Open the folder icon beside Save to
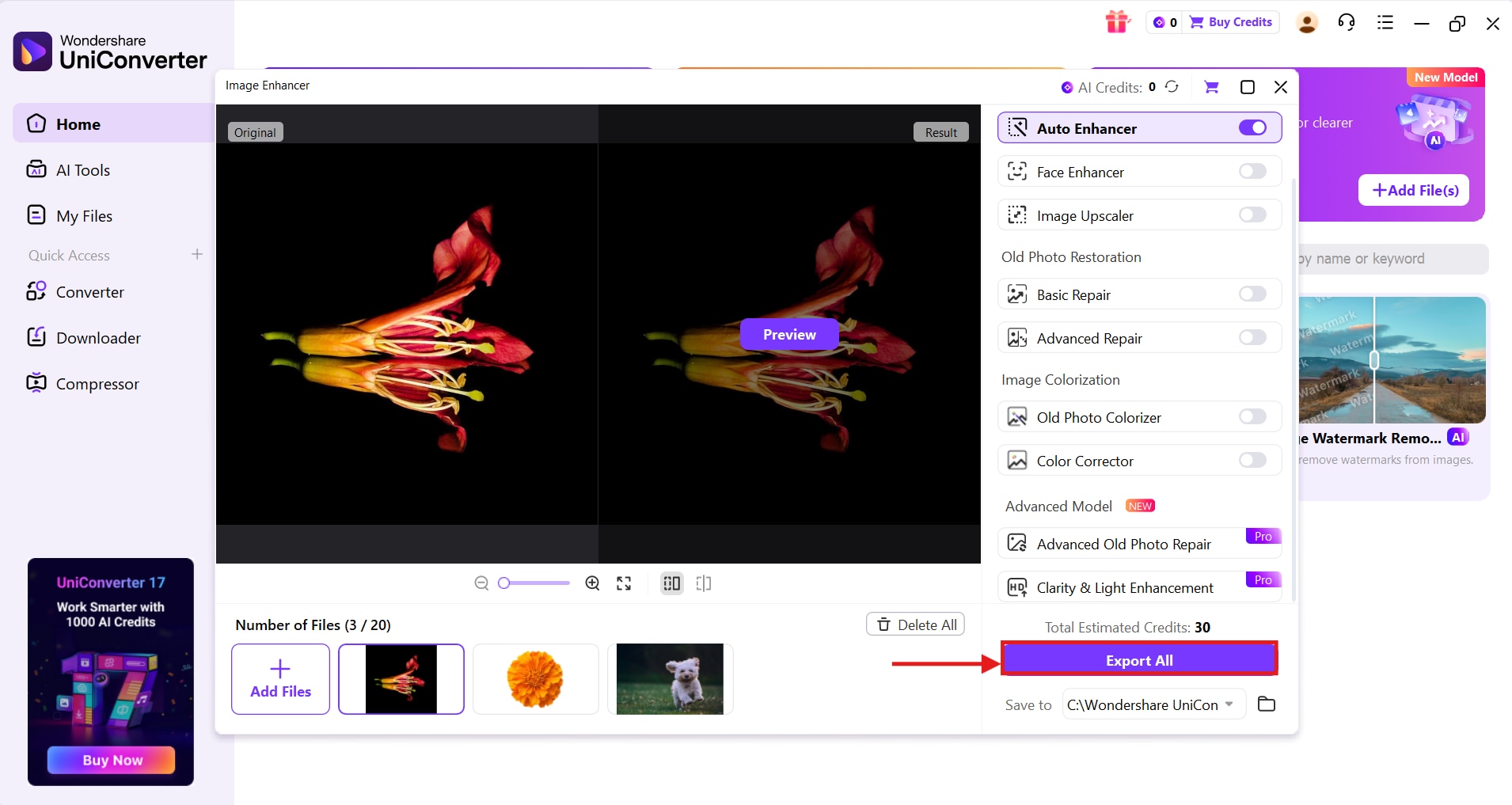The width and height of the screenshot is (1512, 805). click(x=1267, y=704)
